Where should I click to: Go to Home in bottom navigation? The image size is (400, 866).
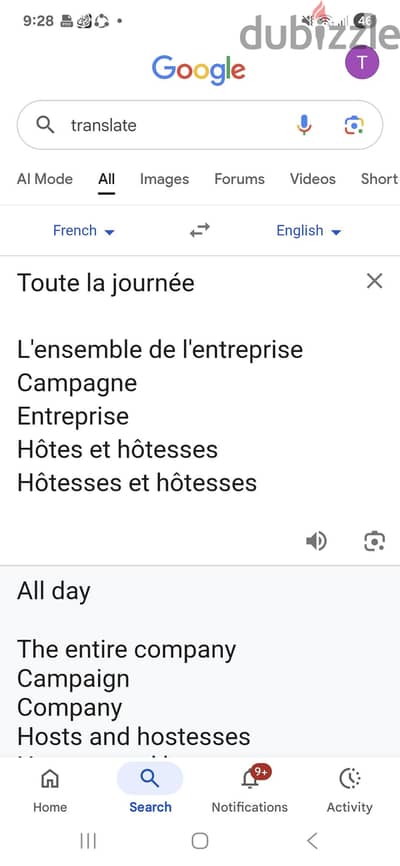coord(50,790)
